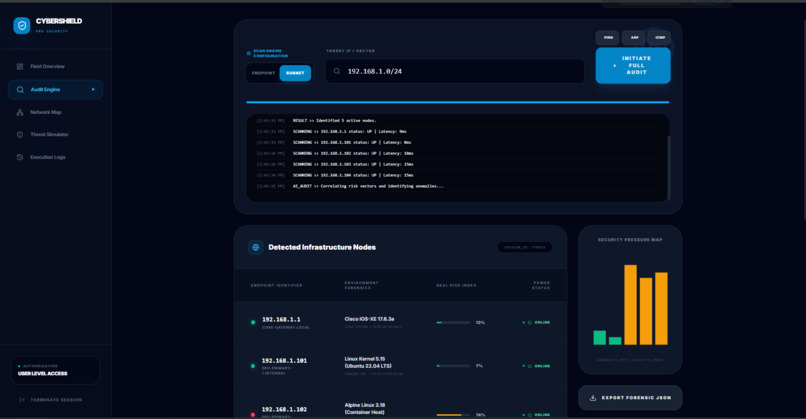The image size is (806, 419).
Task: Toggle the ICMP protocol chip
Action: [660, 38]
